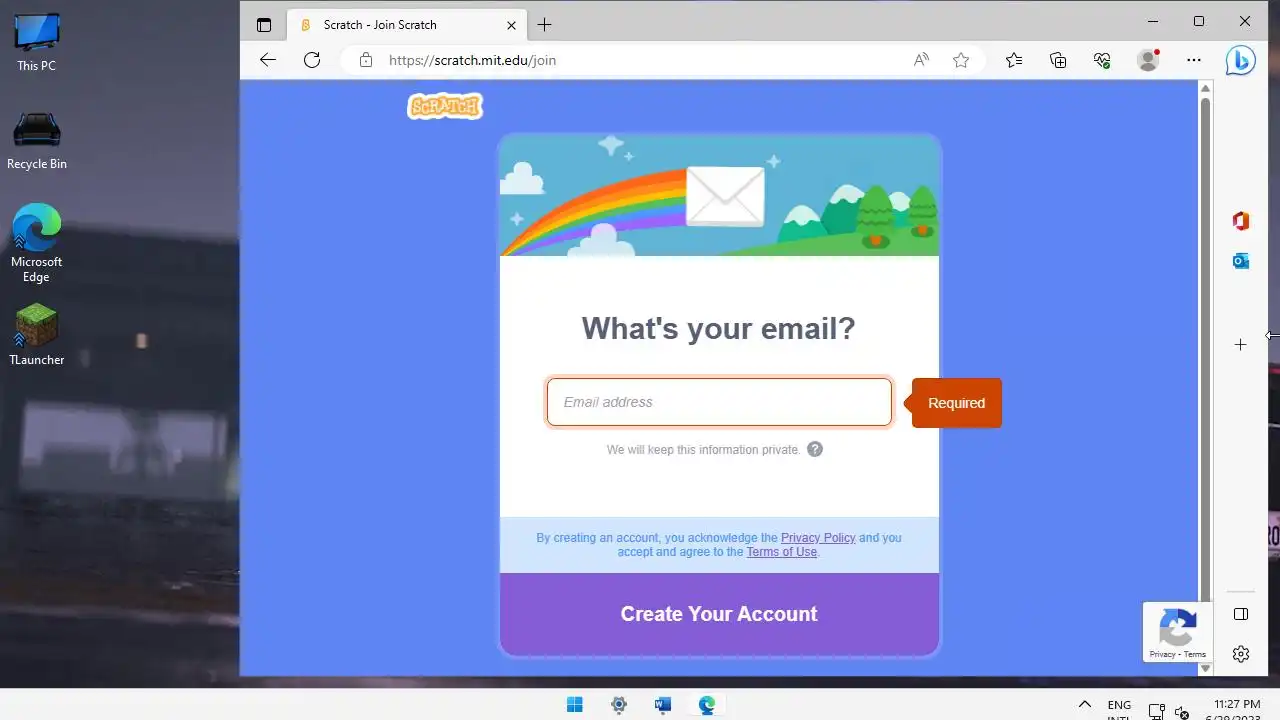Screen dimensions: 1280x720
Task: Show hidden tray icons chevron
Action: [x=1084, y=705]
